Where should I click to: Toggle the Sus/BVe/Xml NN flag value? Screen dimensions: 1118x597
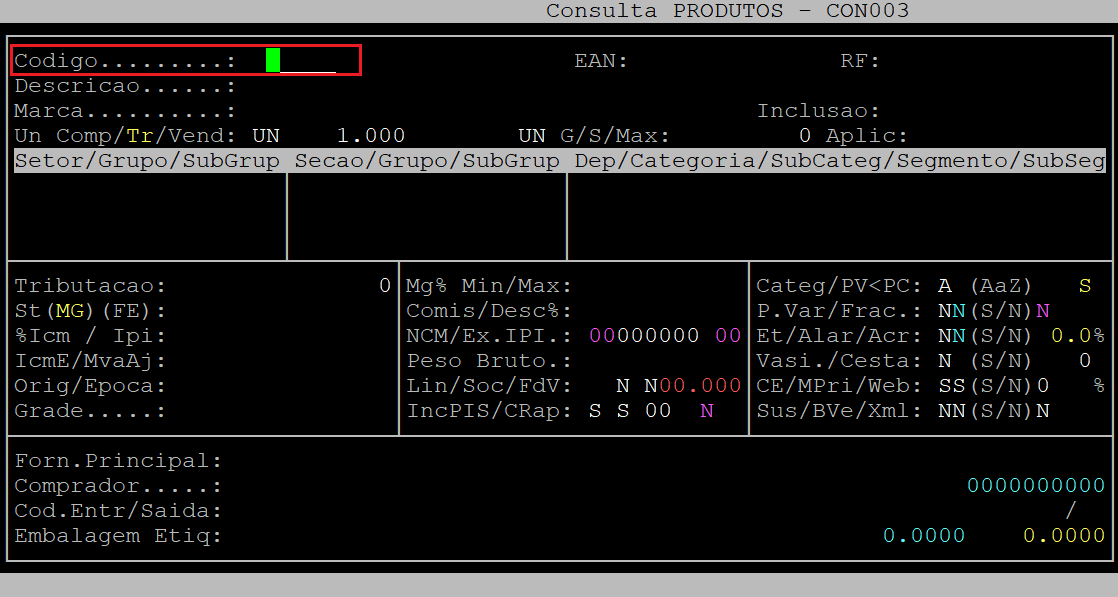pos(951,411)
